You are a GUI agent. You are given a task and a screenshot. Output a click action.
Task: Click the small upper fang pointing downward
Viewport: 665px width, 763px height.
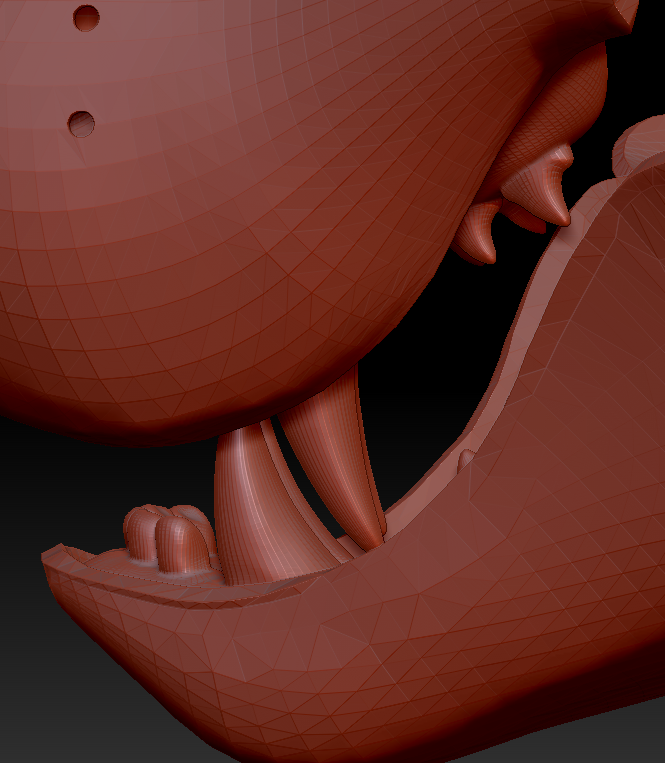pyautogui.click(x=476, y=234)
